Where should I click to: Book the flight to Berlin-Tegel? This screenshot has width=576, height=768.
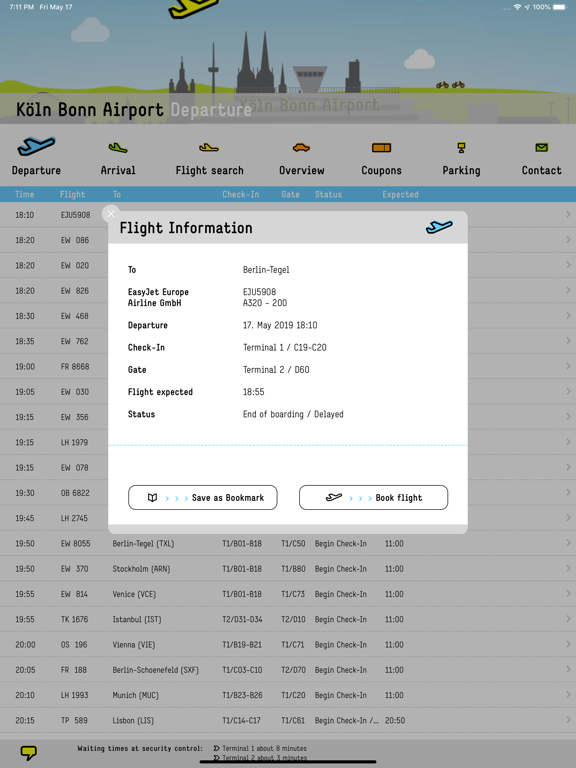(x=374, y=498)
